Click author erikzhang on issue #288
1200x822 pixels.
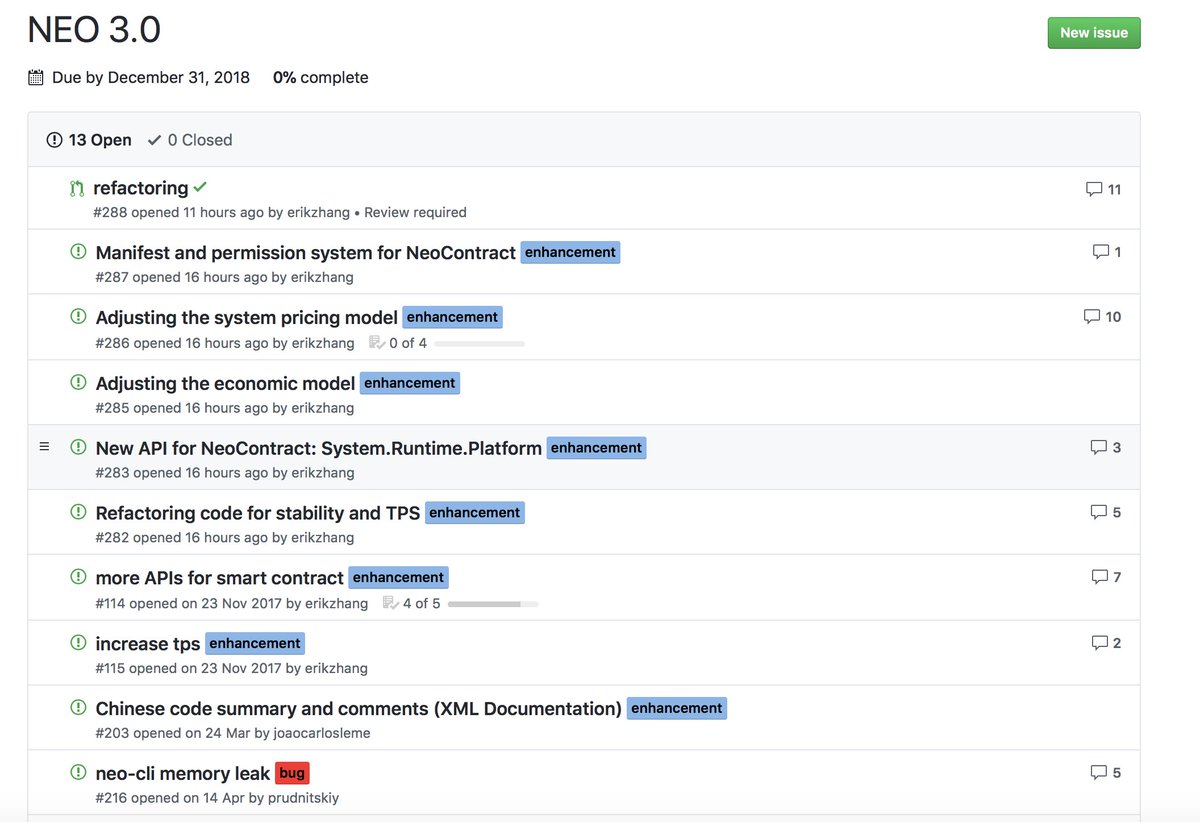[320, 213]
